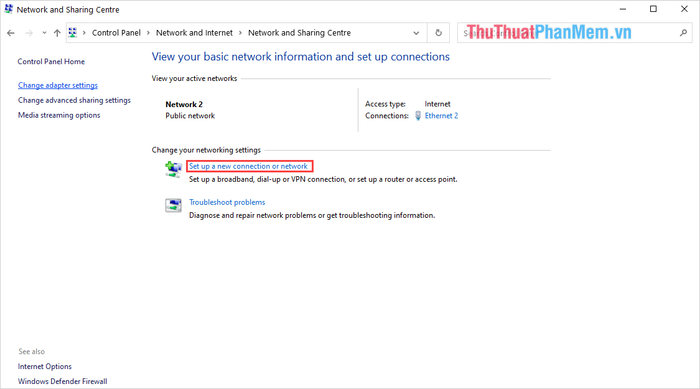The width and height of the screenshot is (700, 389).
Task: Click the Troubleshoot problems icon
Action: (173, 205)
